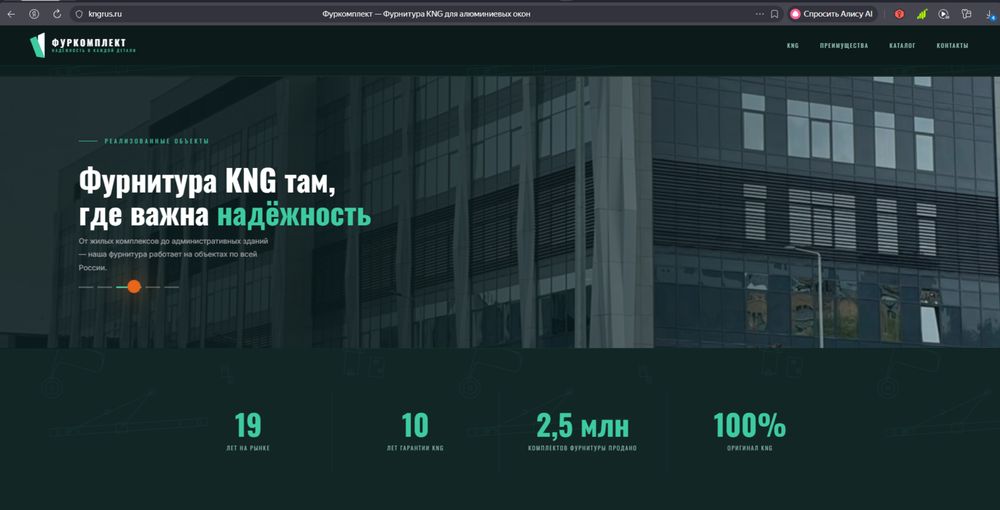The image size is (1000, 510).
Task: Click the Фуркомплект logo
Action: pos(83,45)
